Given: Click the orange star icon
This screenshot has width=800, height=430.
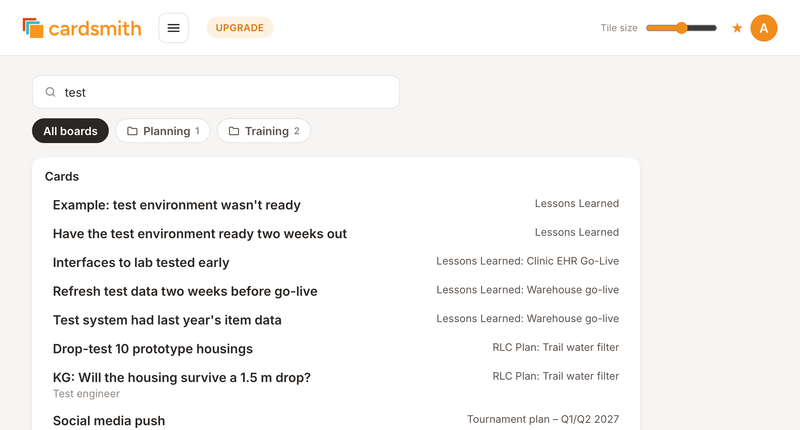Looking at the screenshot, I should pyautogui.click(x=737, y=28).
